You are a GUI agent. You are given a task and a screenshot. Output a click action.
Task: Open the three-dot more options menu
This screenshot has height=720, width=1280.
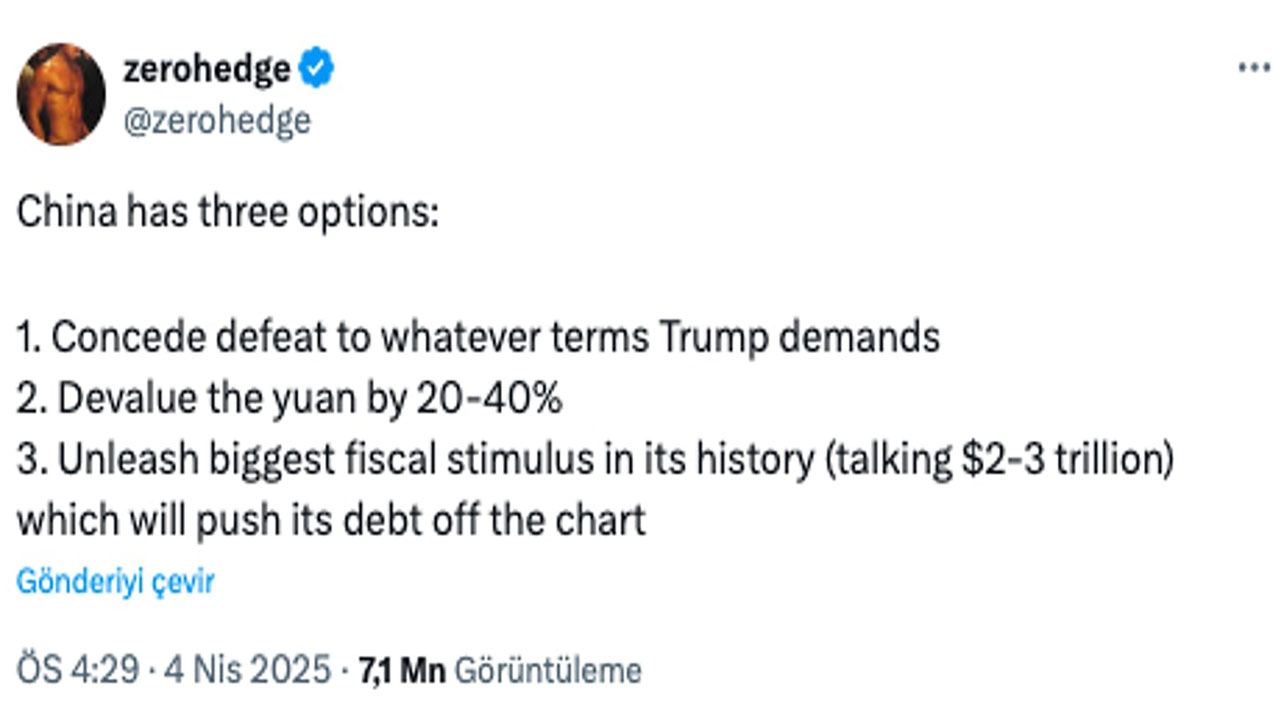point(1253,68)
